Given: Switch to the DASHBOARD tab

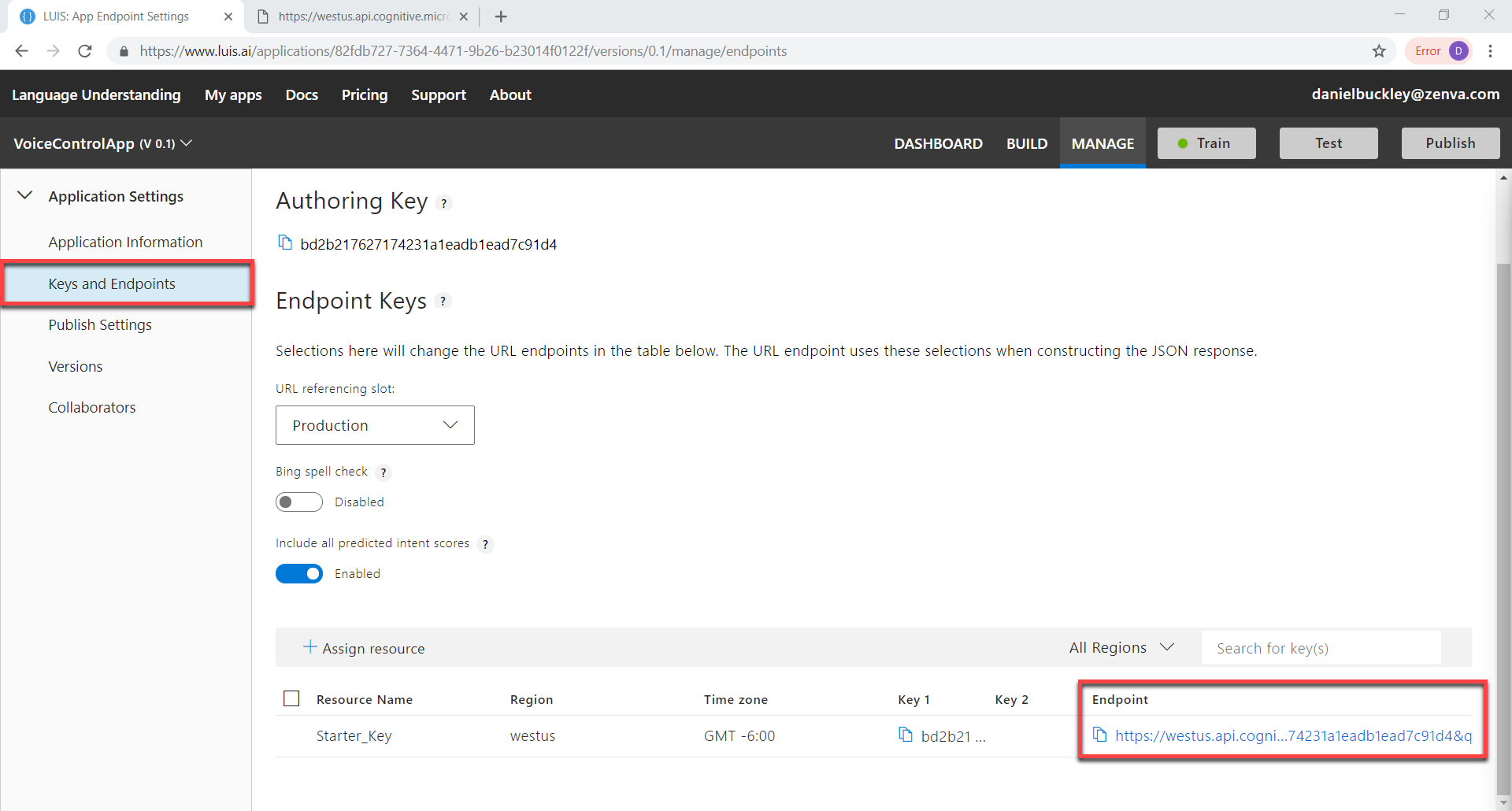Looking at the screenshot, I should pos(938,143).
